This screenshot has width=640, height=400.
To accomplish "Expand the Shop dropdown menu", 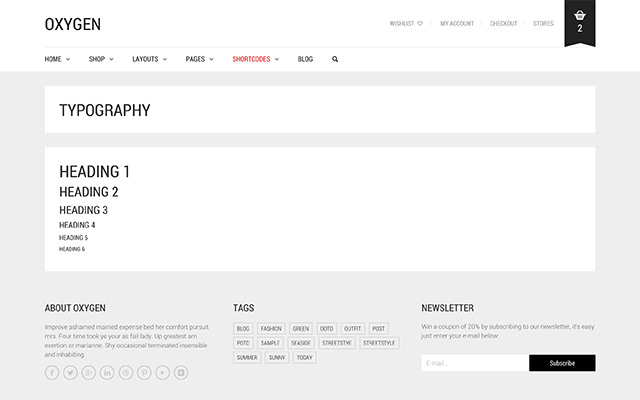I will (100, 59).
